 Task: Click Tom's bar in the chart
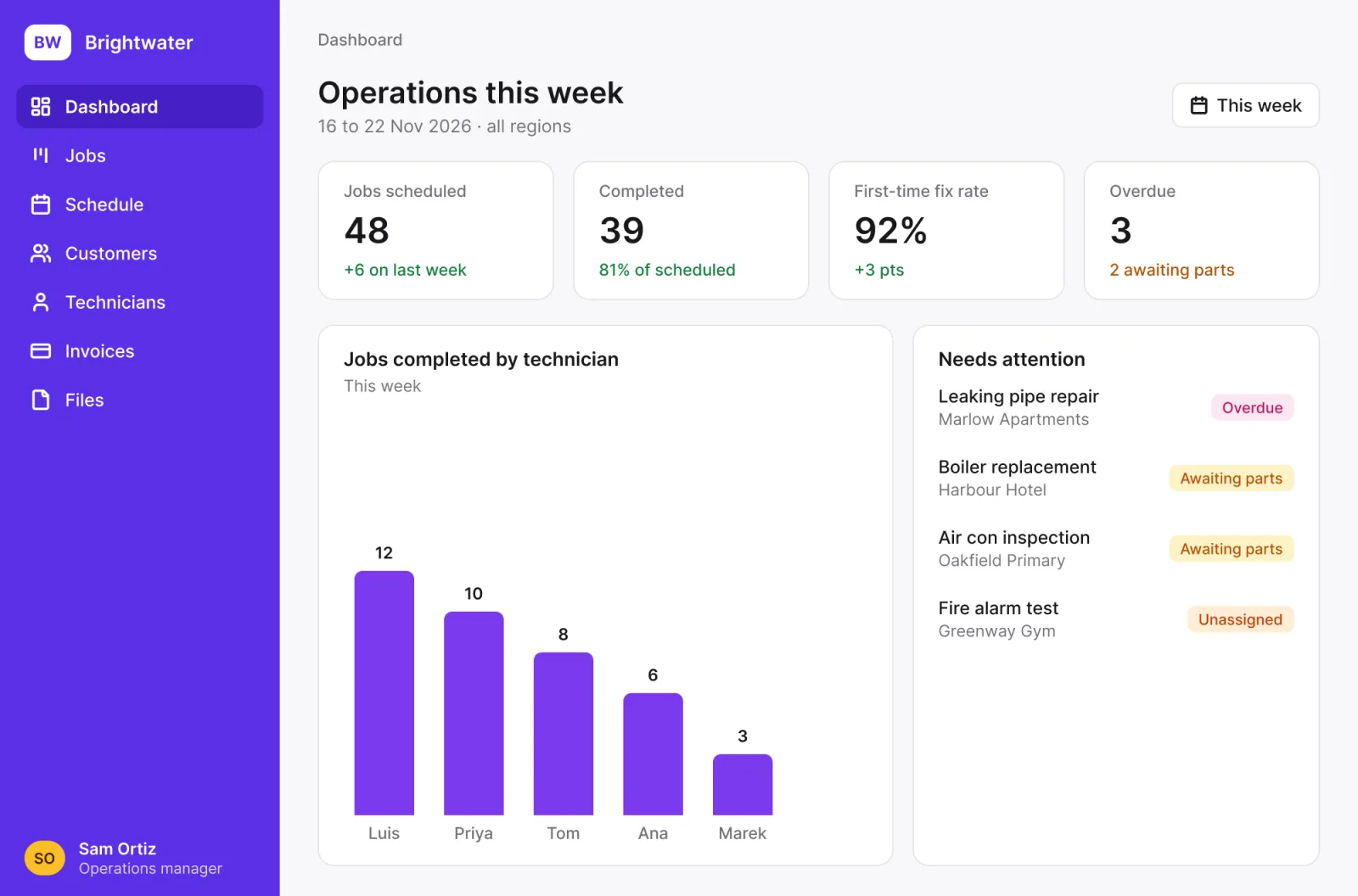[x=564, y=734]
